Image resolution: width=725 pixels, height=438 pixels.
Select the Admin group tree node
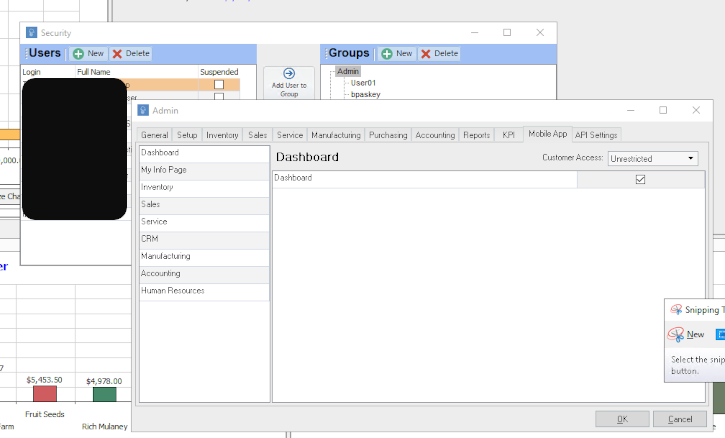pos(348,71)
